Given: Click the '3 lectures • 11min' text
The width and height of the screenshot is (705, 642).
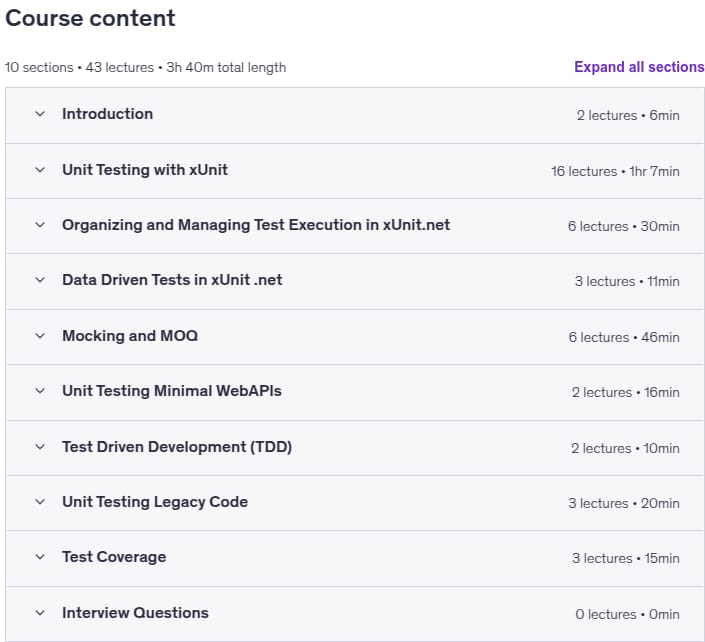Looking at the screenshot, I should tap(627, 281).
